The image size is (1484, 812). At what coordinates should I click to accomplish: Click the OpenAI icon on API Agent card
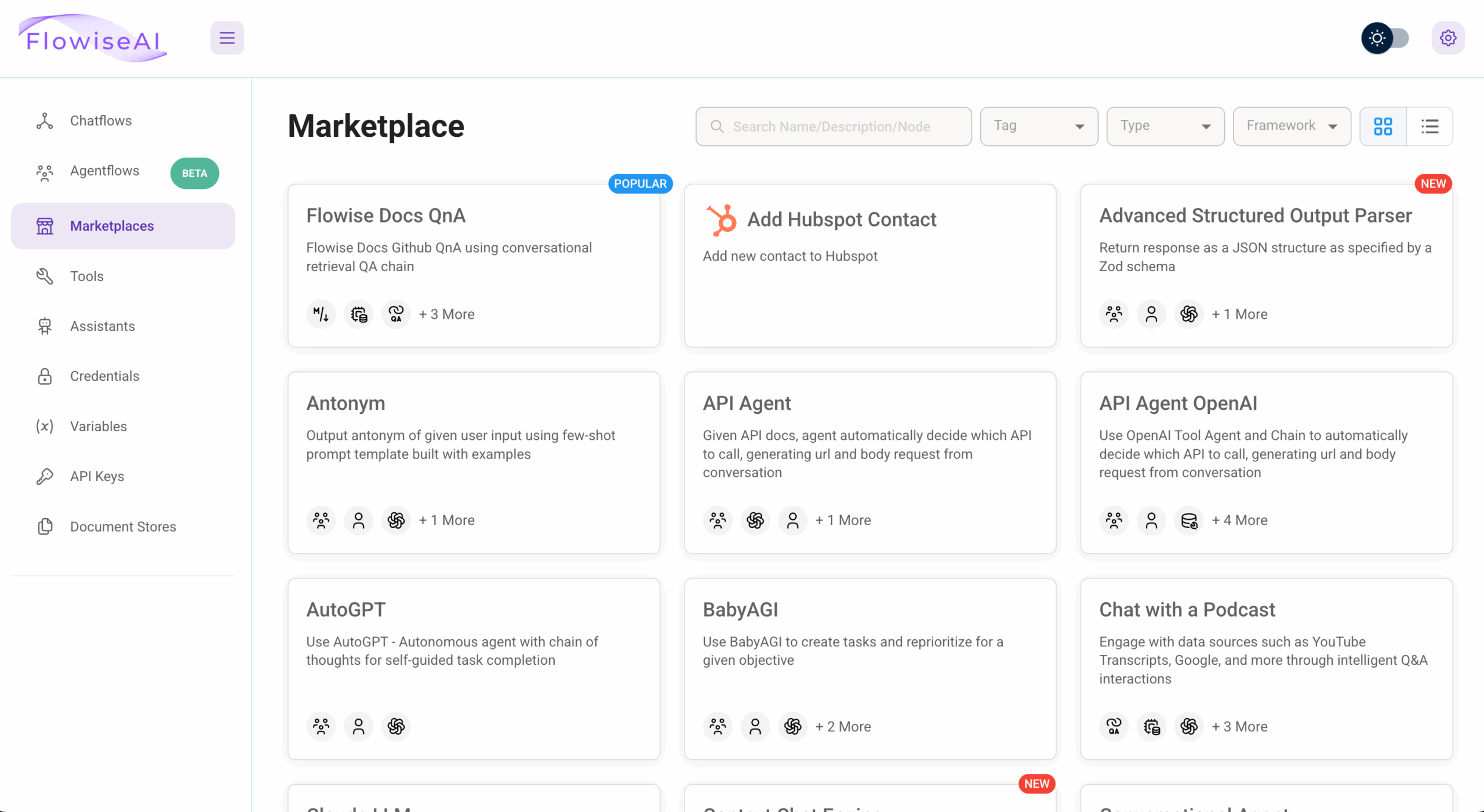[755, 520]
